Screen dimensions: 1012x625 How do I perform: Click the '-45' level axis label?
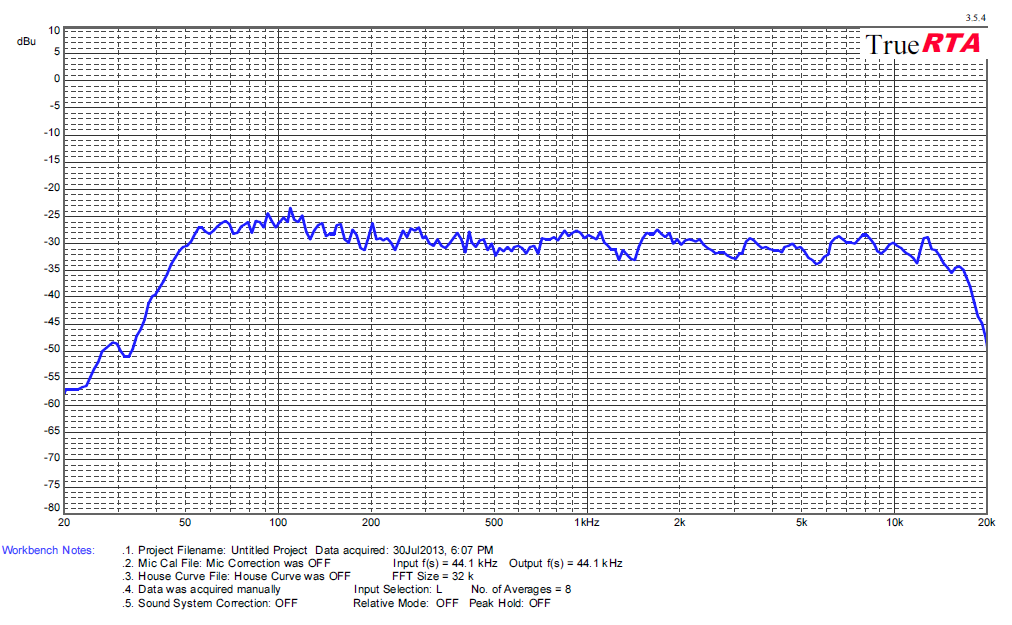pos(52,322)
